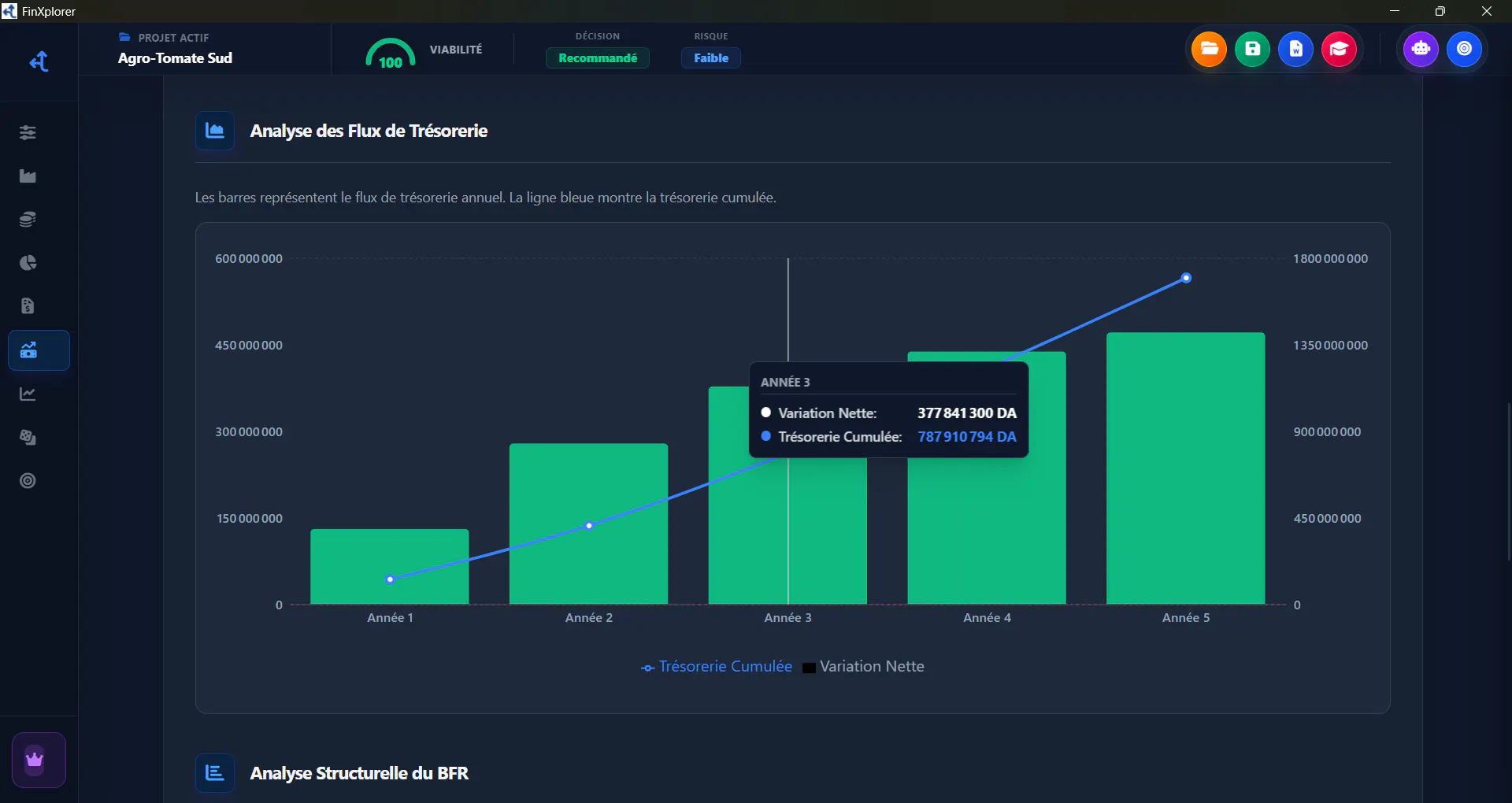Viewport: 1512px width, 803px height.
Task: Click the red graduation cap button
Action: click(1339, 49)
